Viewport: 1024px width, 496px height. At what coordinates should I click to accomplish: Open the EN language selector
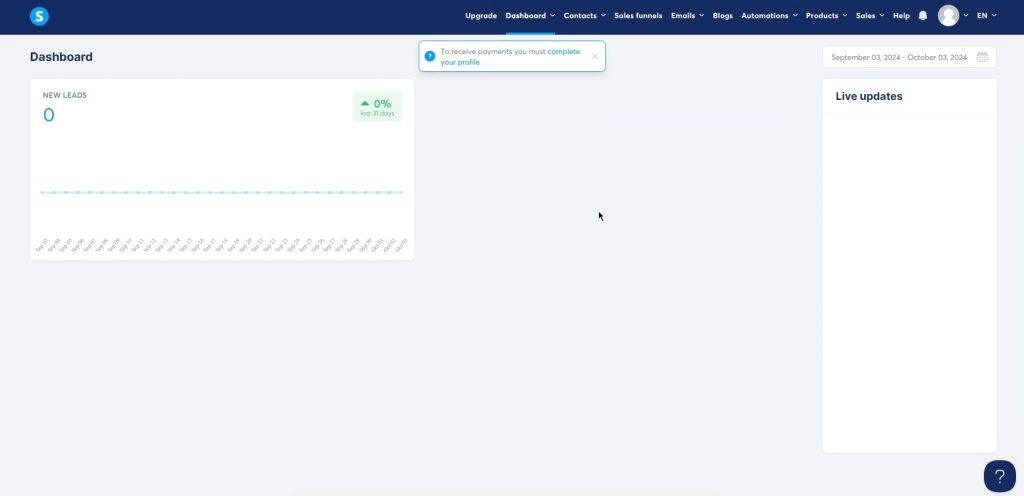(986, 16)
